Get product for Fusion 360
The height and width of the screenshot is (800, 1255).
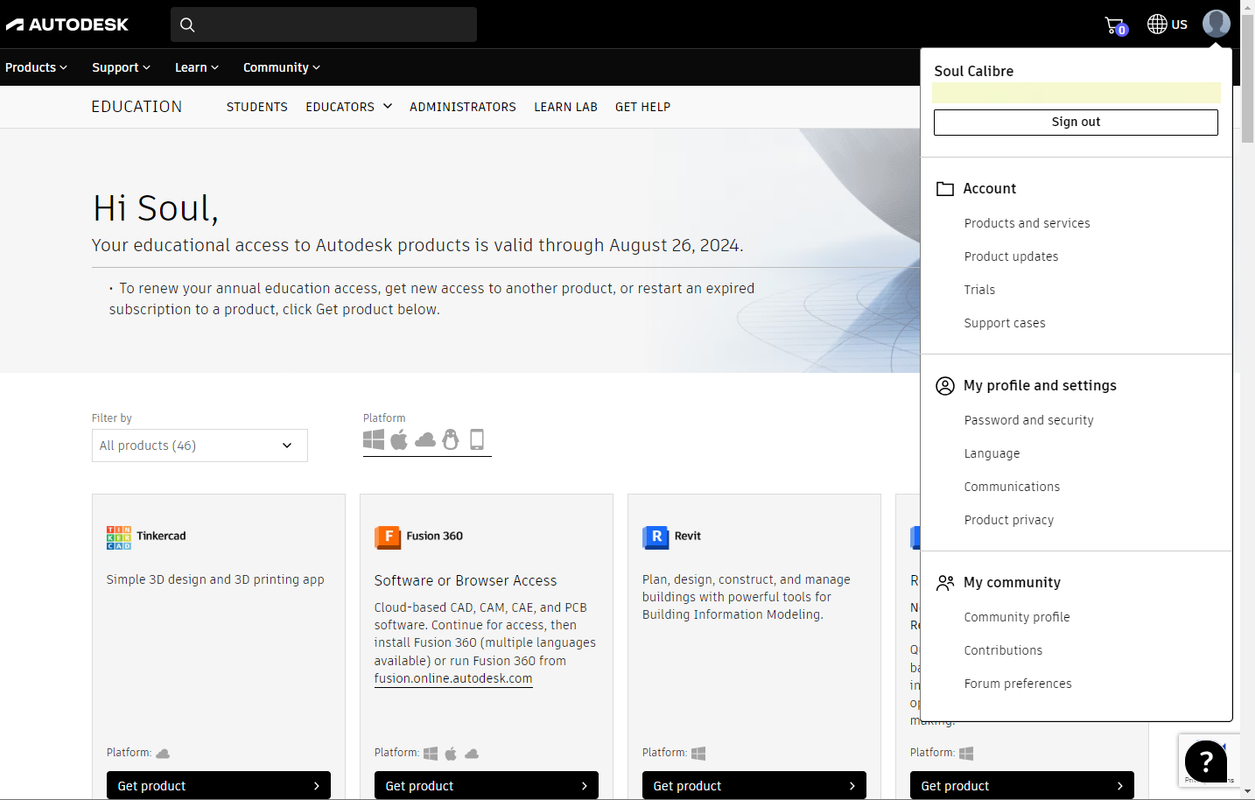click(x=487, y=786)
